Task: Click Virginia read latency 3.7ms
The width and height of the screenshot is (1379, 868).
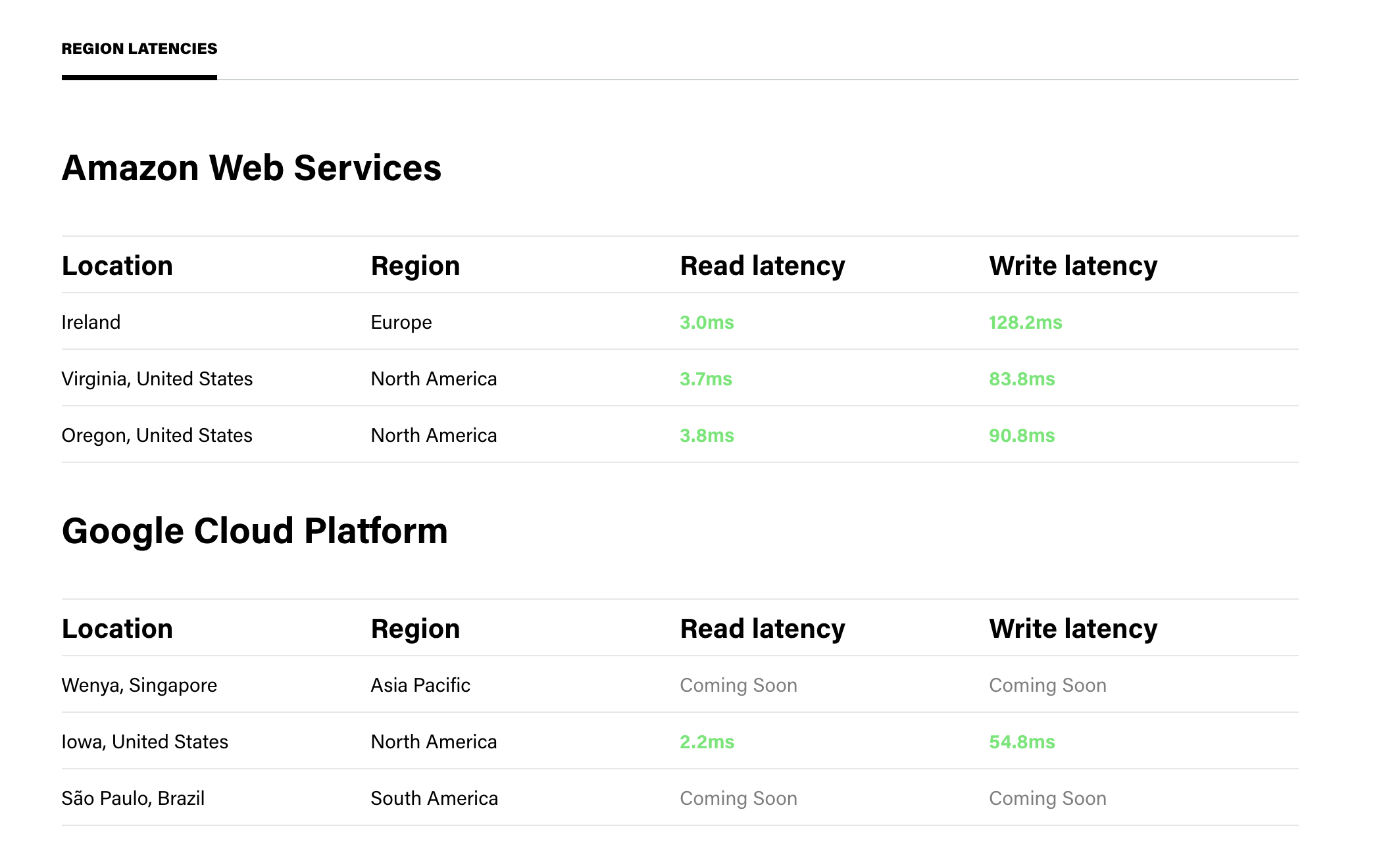Action: [706, 379]
